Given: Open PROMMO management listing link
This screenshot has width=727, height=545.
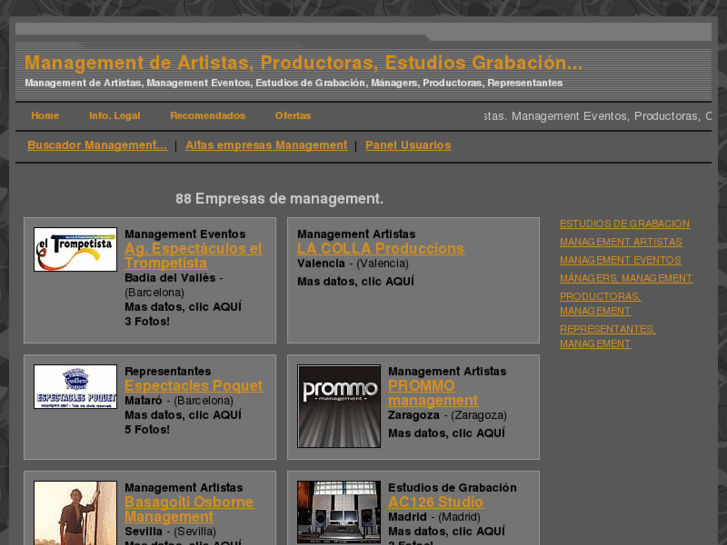Looking at the screenshot, I should [x=433, y=393].
